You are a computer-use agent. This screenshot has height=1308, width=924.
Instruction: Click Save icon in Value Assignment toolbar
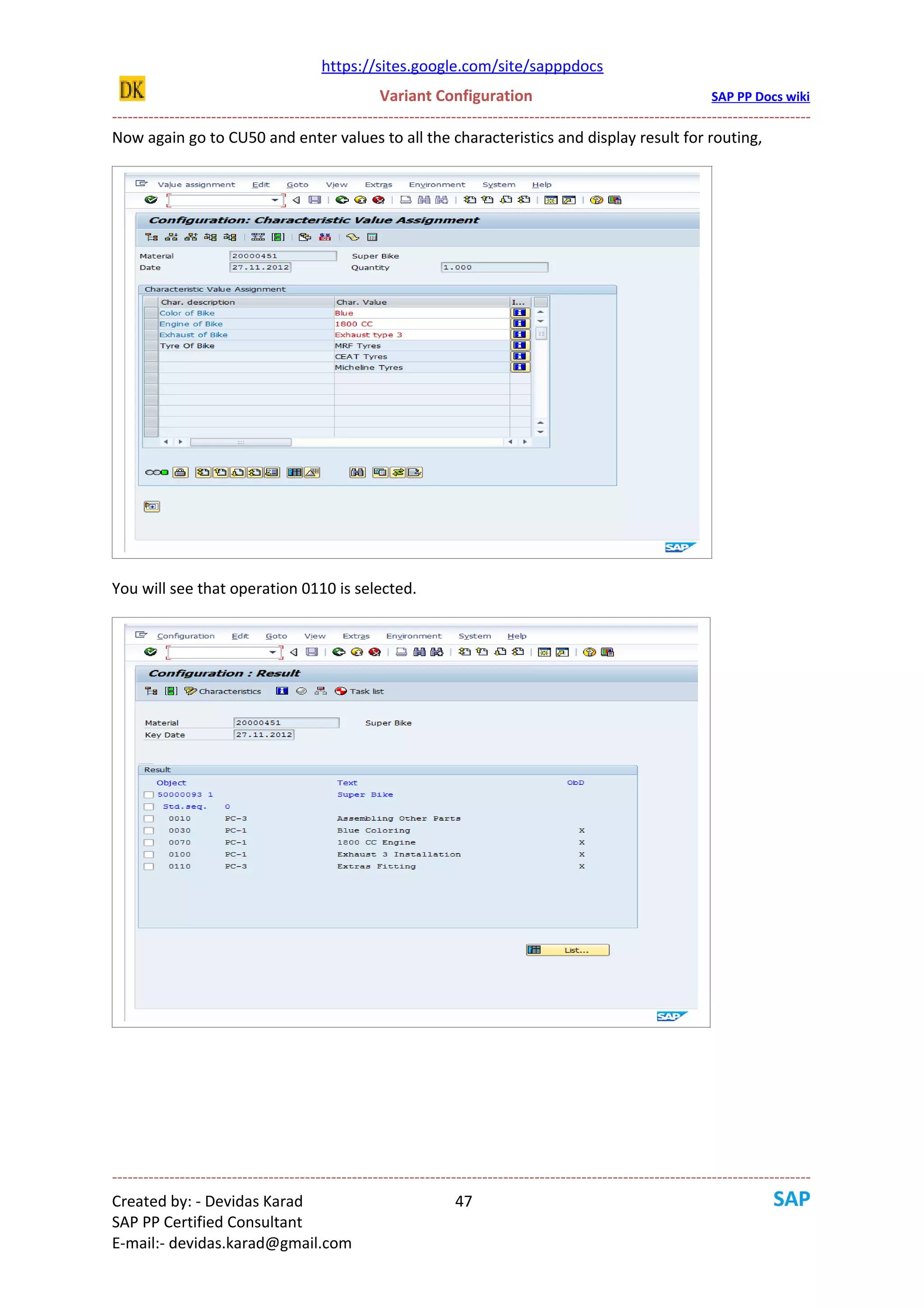315,200
